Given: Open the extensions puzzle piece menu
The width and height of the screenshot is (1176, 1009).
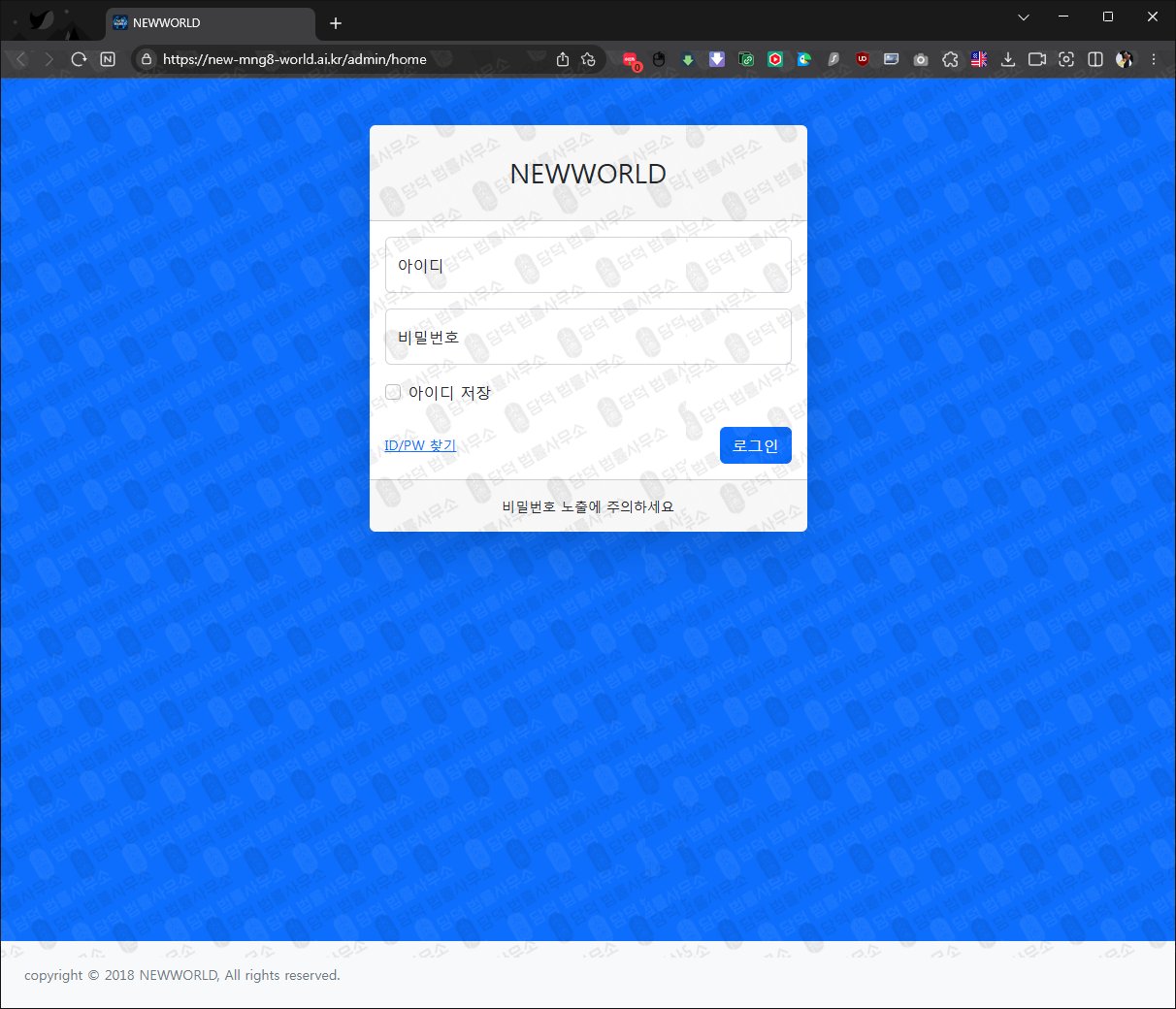Looking at the screenshot, I should tap(950, 59).
